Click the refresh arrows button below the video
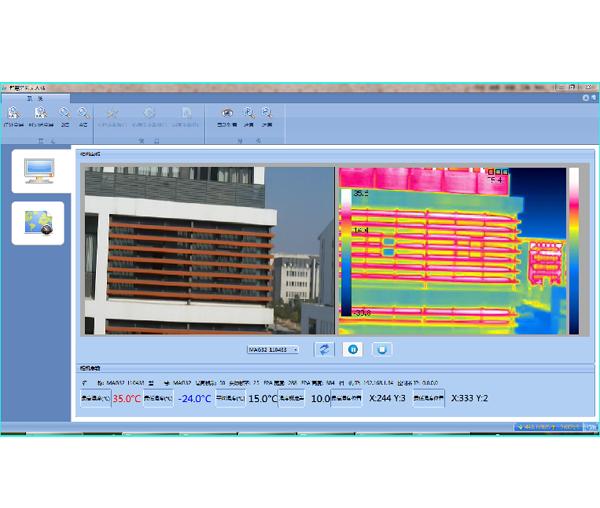This screenshot has width=600, height=508. point(324,349)
